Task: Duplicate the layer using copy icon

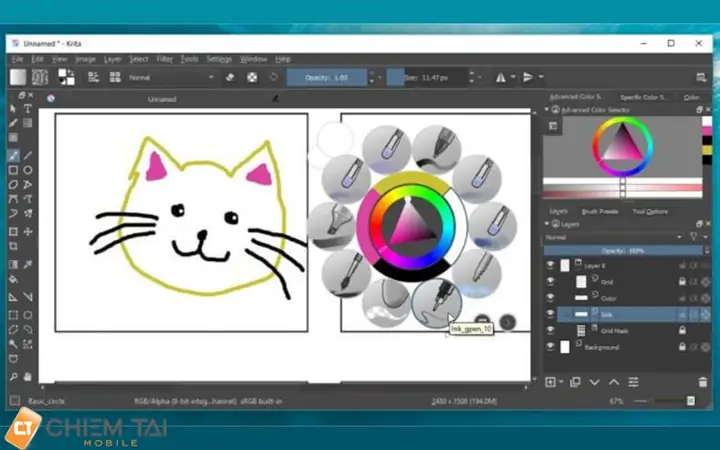Action: tap(575, 382)
